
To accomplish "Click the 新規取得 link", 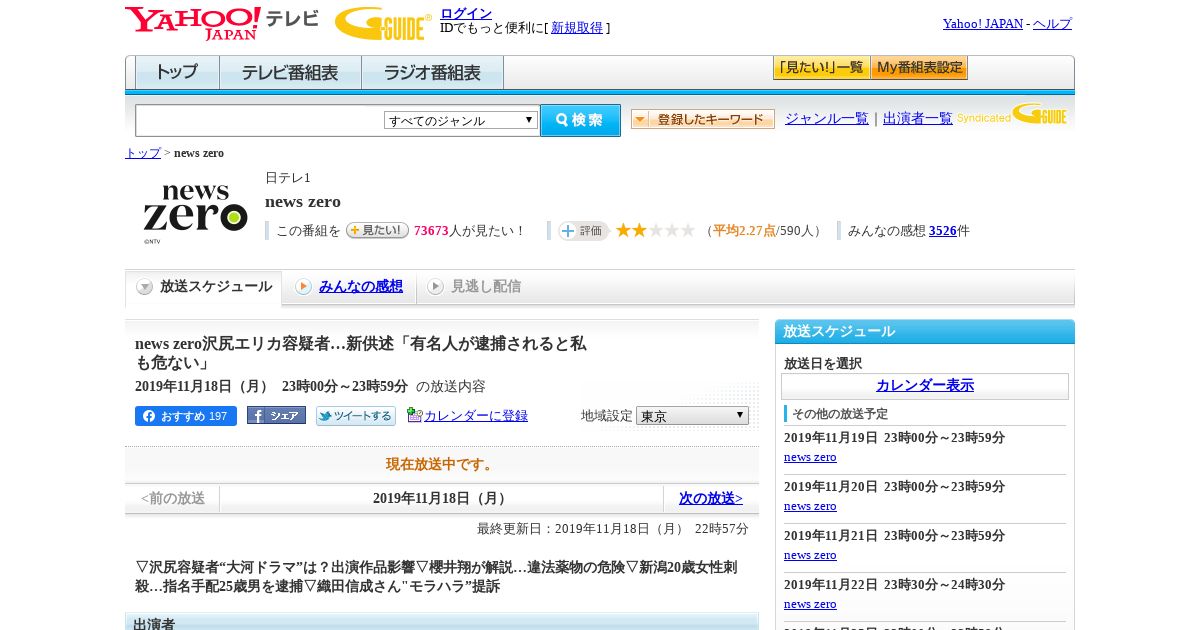I will tap(577, 28).
